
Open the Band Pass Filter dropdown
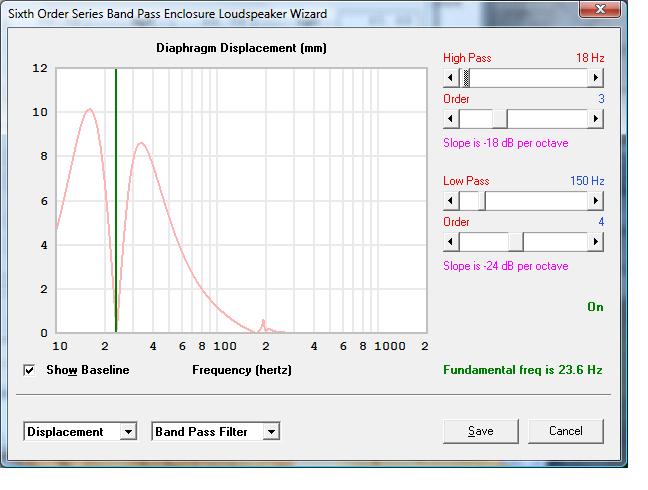click(271, 432)
